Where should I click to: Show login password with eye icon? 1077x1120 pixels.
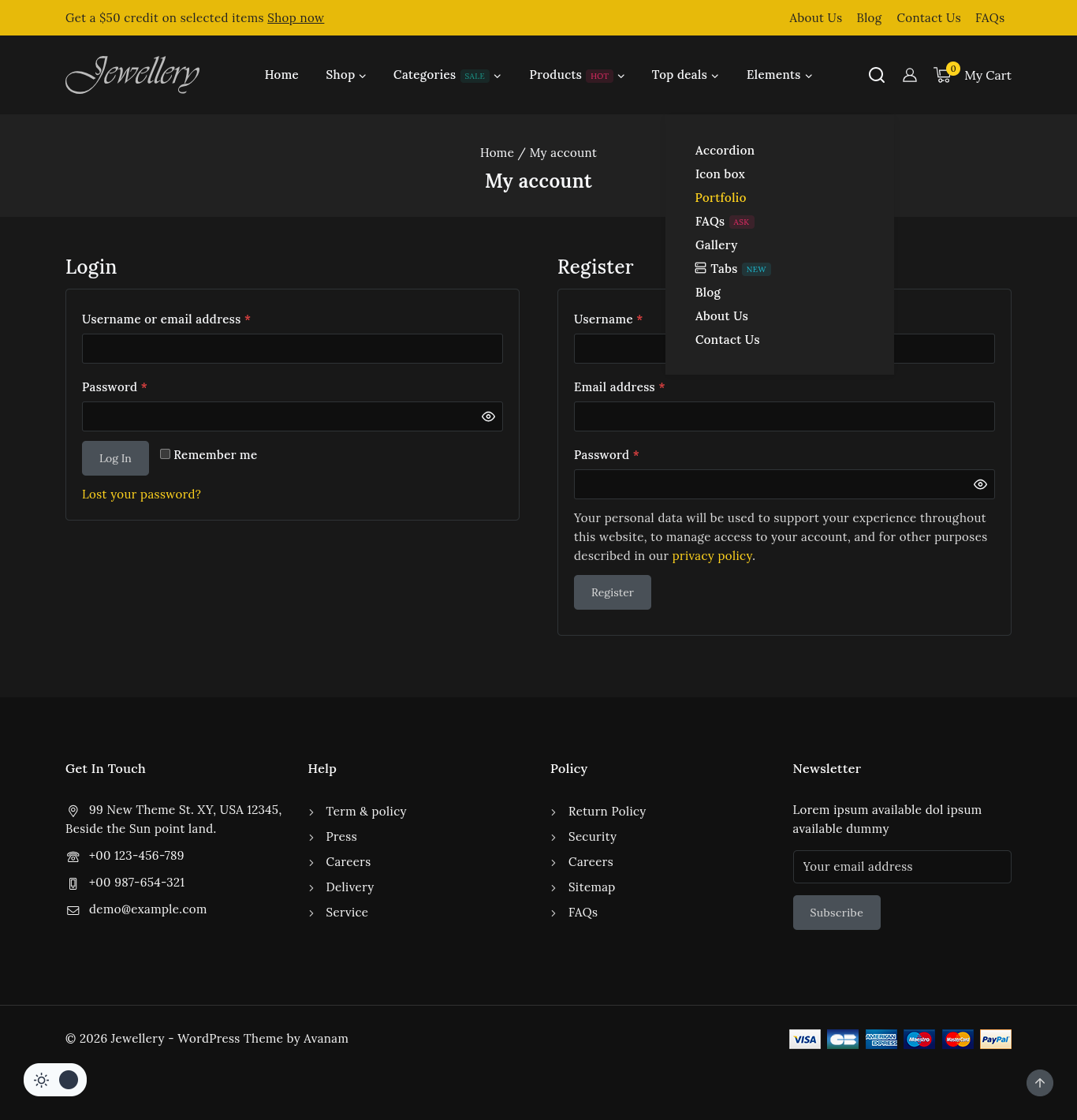(488, 416)
